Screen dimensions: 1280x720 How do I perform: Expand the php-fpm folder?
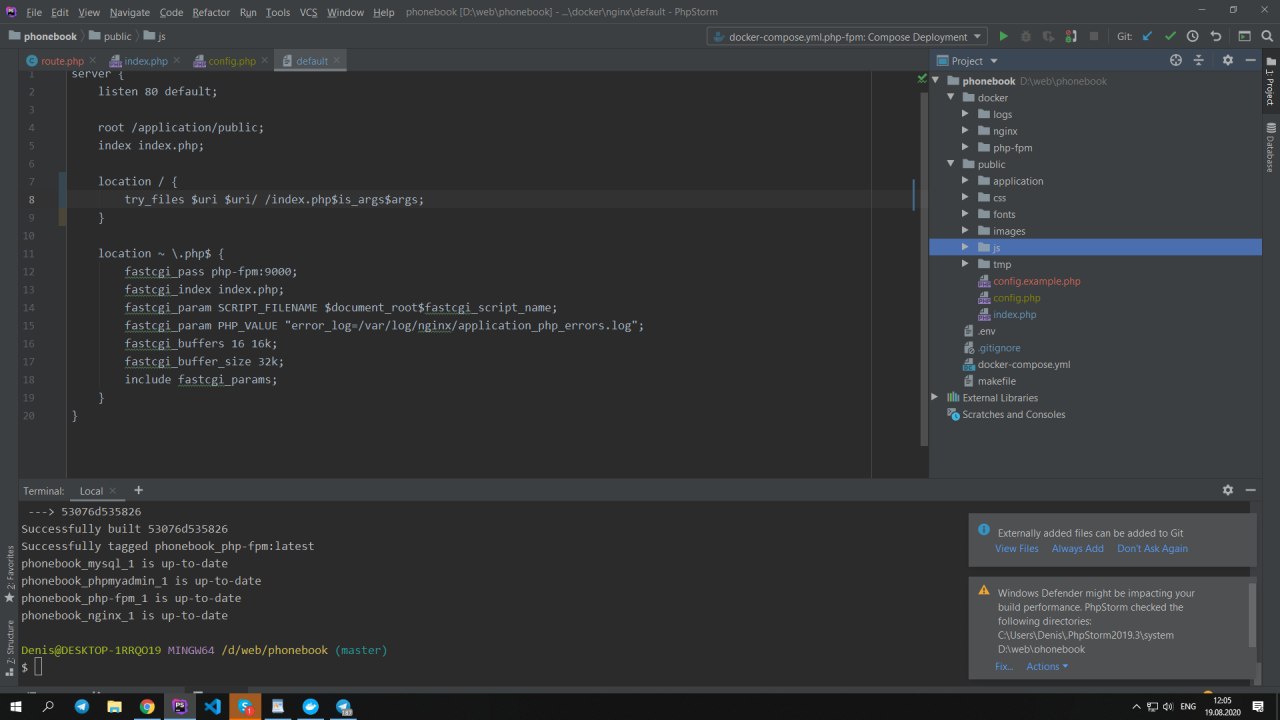pyautogui.click(x=966, y=147)
